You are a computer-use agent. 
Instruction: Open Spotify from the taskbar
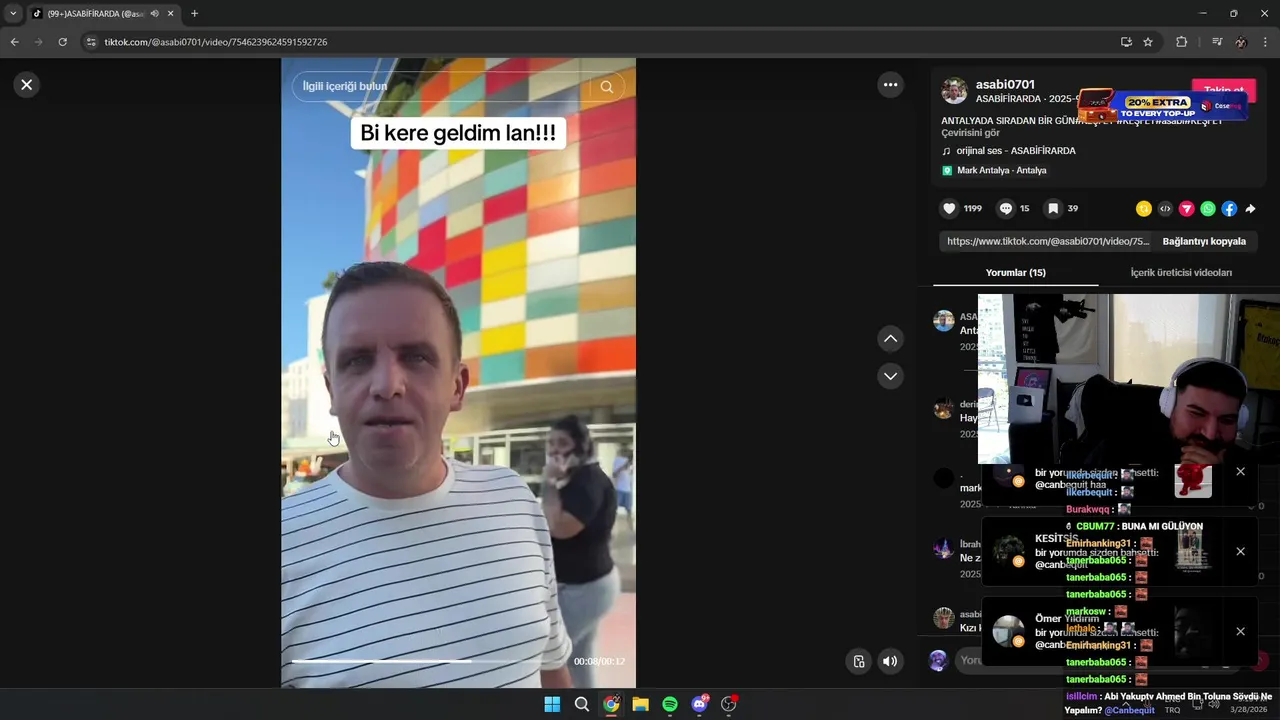(670, 704)
